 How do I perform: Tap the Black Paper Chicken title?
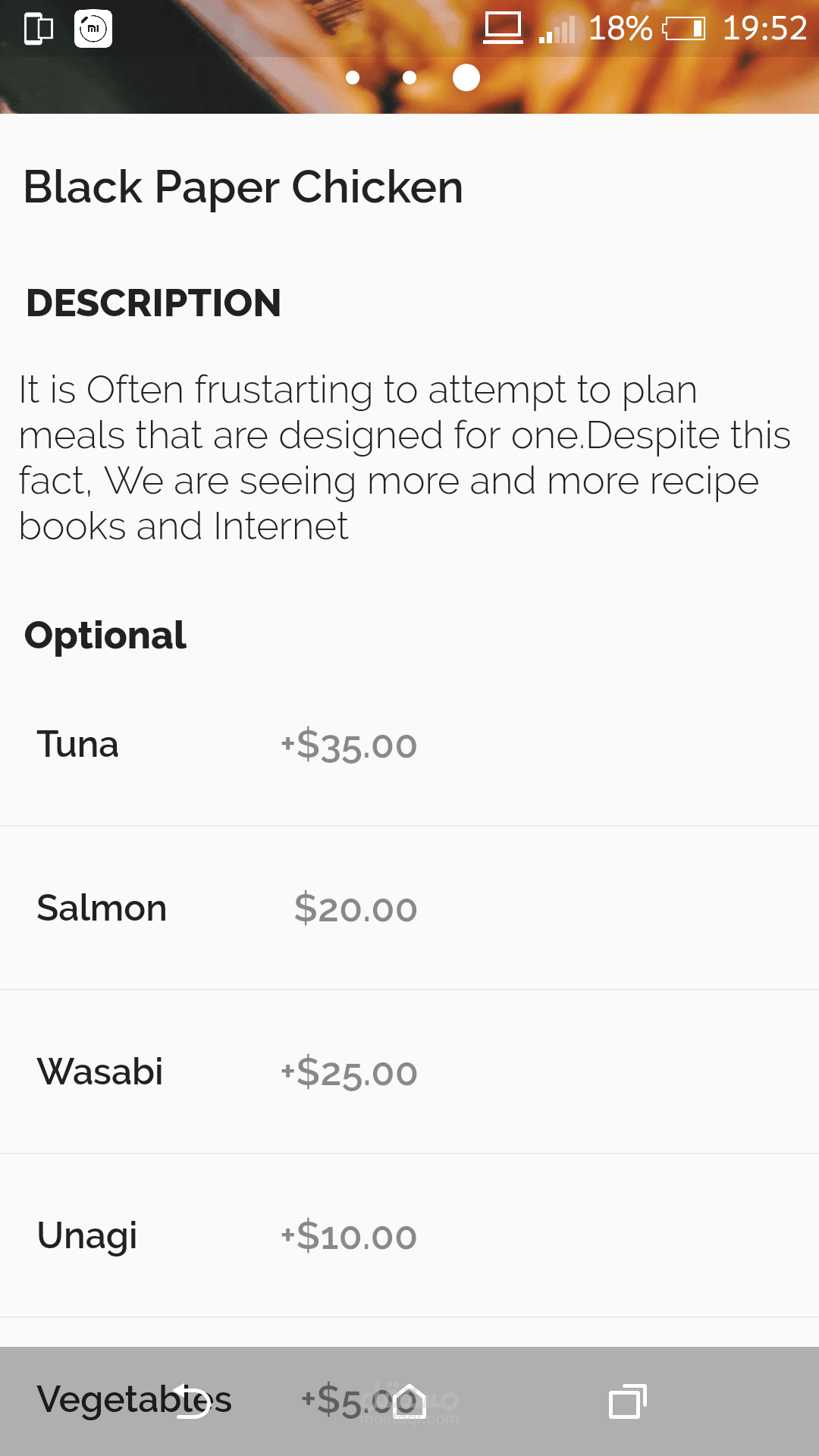[x=243, y=187]
